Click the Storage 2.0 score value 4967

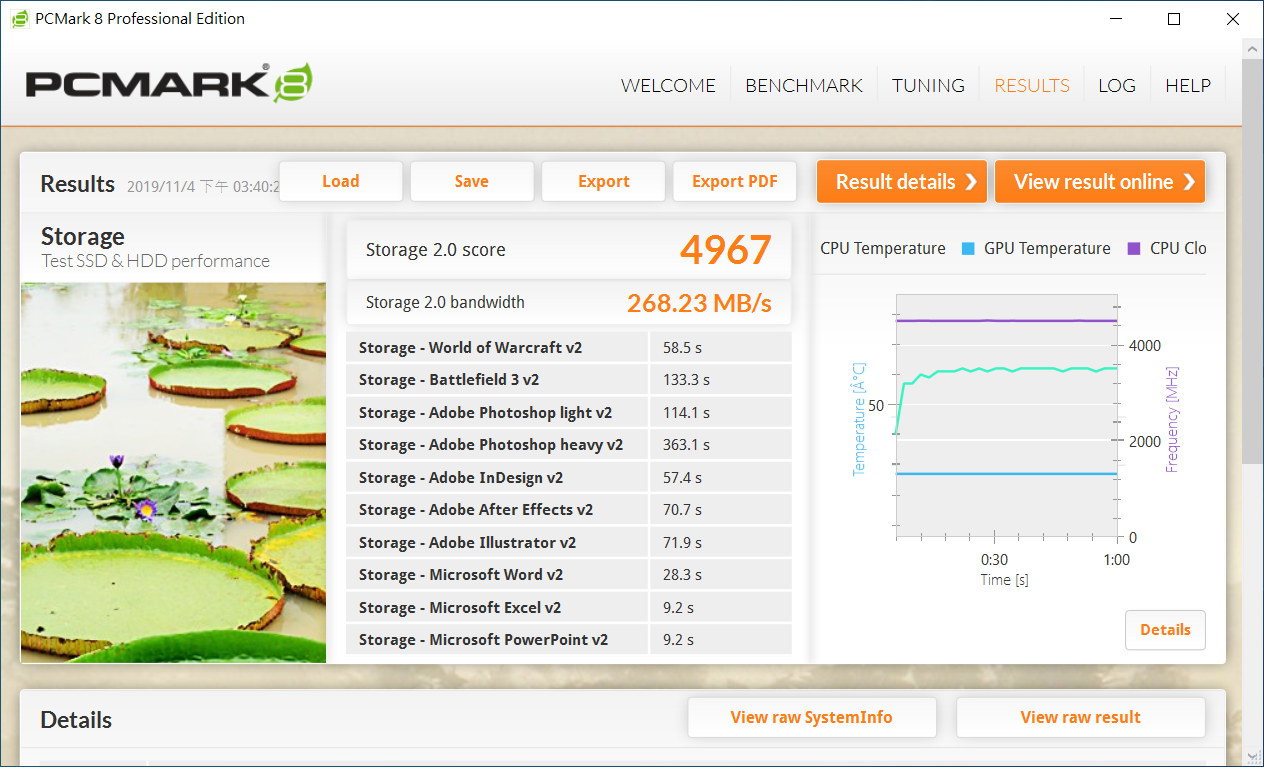point(726,250)
